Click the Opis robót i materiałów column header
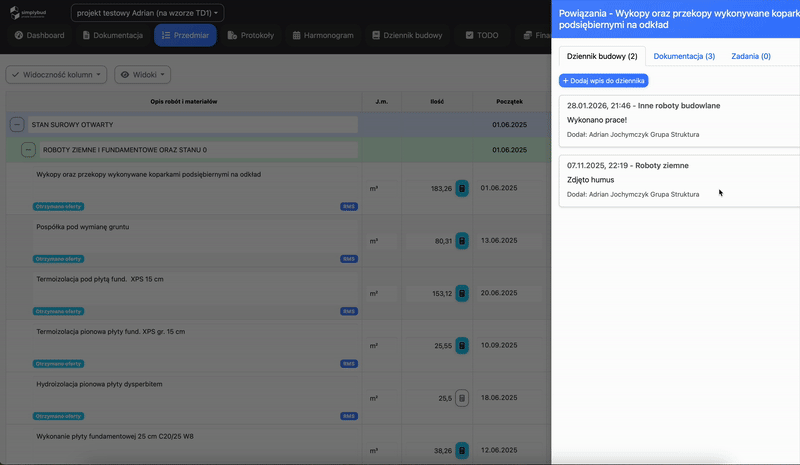 pos(184,102)
